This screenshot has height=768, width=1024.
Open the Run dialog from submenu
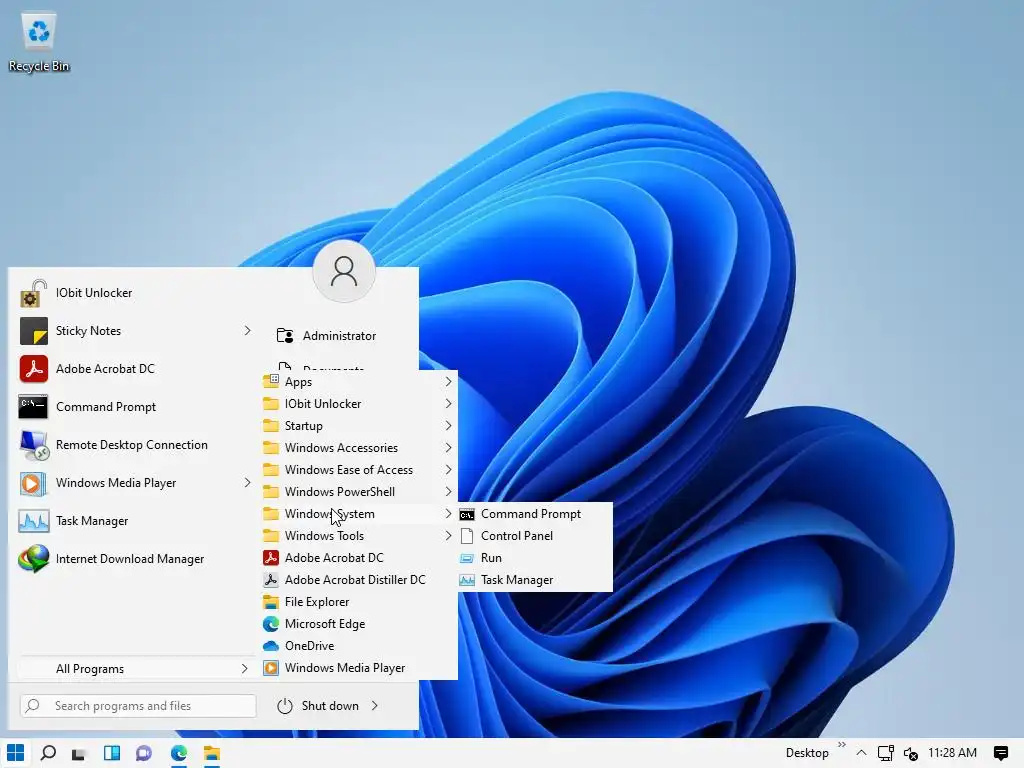tap(536, 558)
